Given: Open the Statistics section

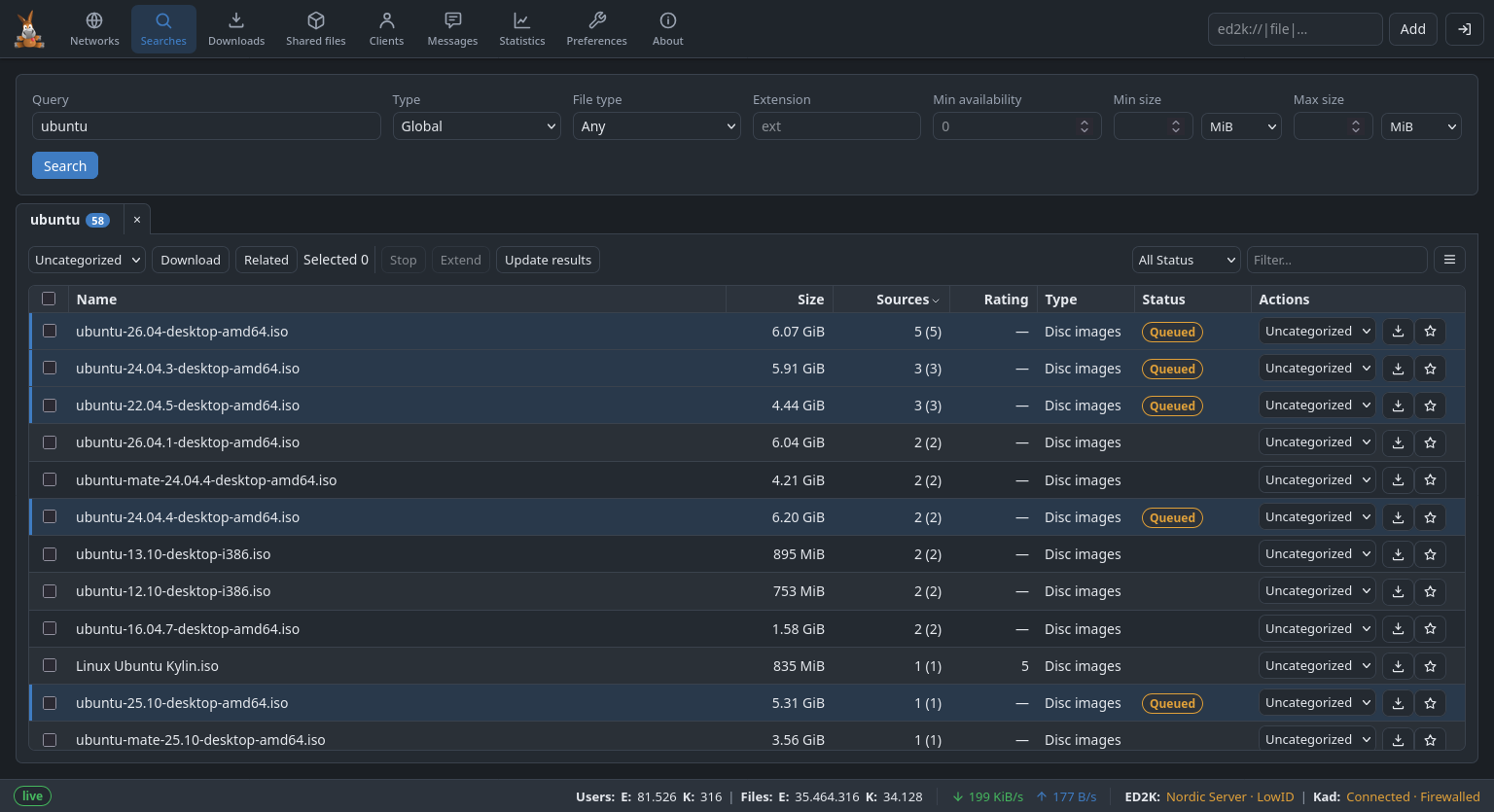Looking at the screenshot, I should [x=522, y=29].
